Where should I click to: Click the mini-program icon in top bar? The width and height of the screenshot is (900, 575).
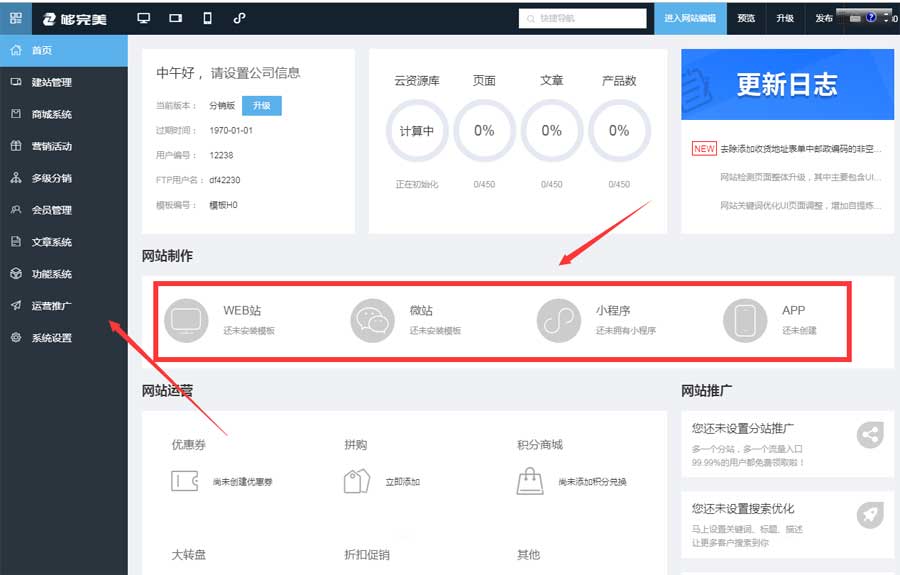(239, 18)
